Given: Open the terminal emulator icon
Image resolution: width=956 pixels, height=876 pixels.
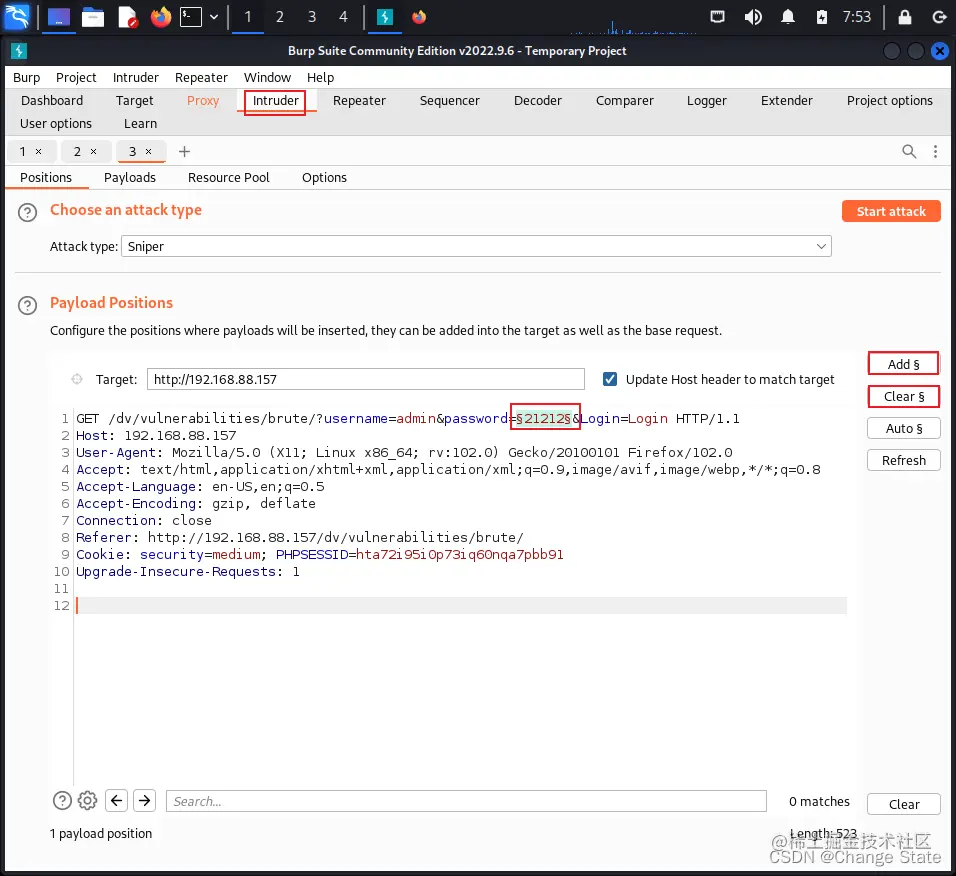Looking at the screenshot, I should tap(191, 17).
